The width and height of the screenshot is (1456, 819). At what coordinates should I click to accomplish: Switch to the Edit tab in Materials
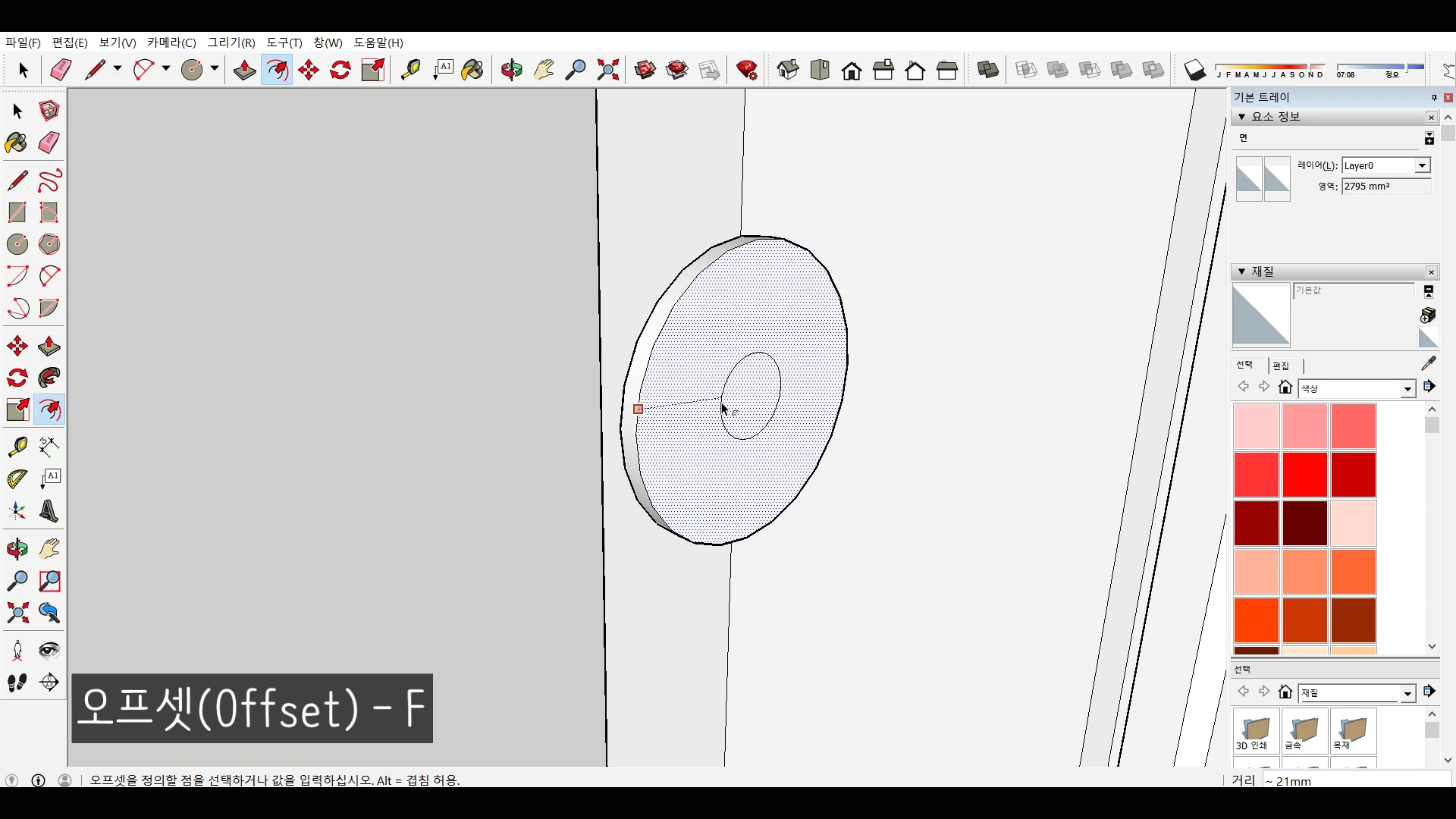pos(1281,366)
